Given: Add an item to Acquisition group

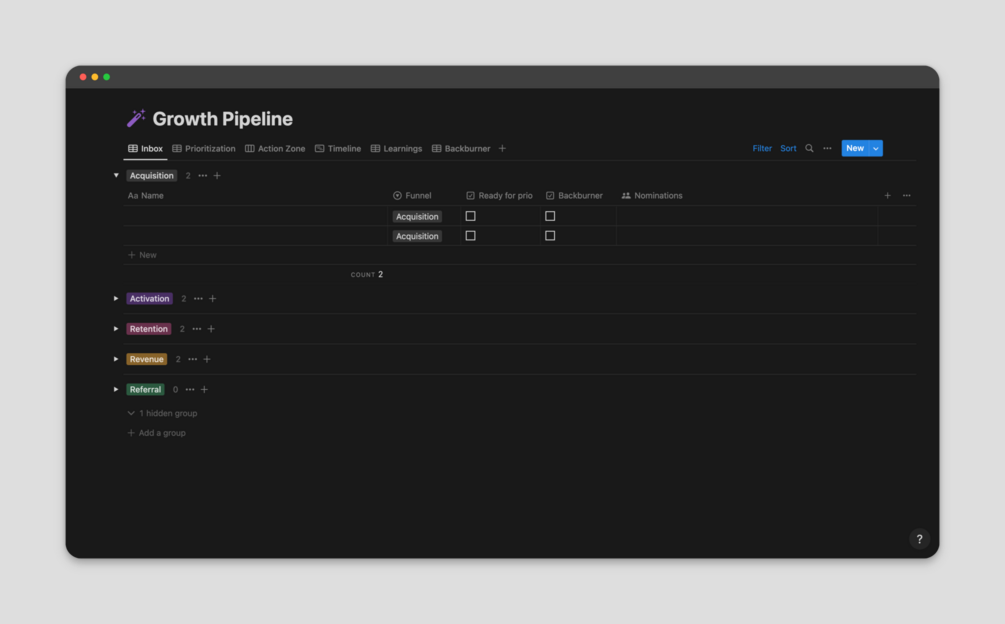Looking at the screenshot, I should [217, 176].
